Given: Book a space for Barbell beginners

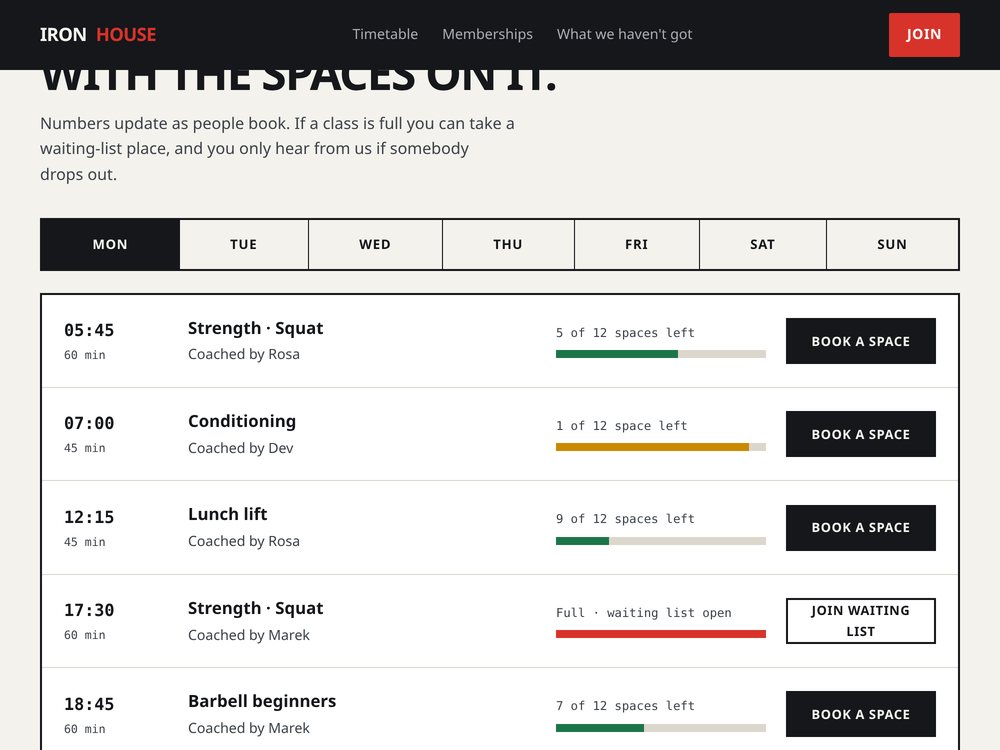Looking at the screenshot, I should tap(860, 714).
